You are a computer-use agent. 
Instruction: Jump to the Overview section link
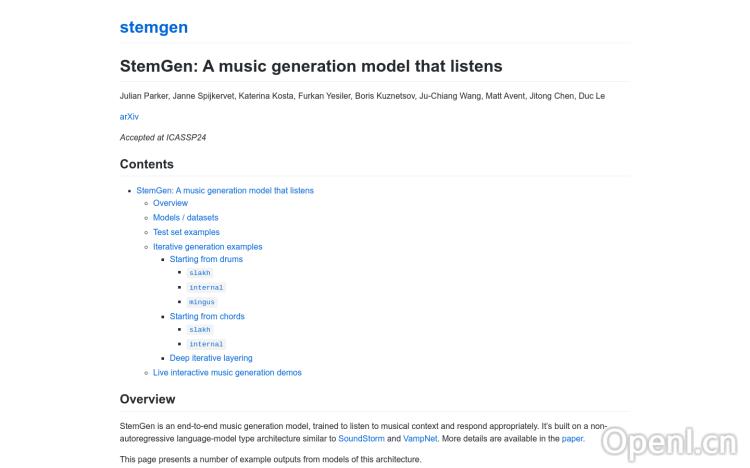(x=170, y=203)
